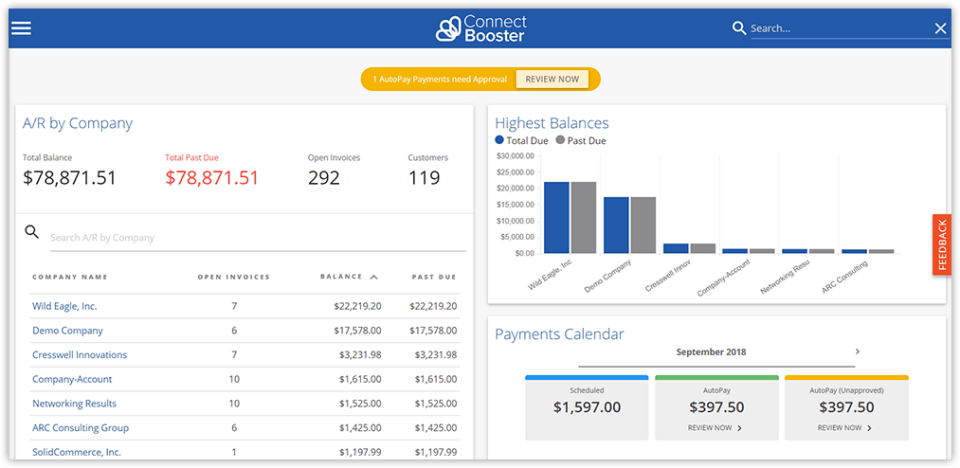Open the hamburger navigation menu
Viewport: 960px width, 468px height.
(x=21, y=28)
